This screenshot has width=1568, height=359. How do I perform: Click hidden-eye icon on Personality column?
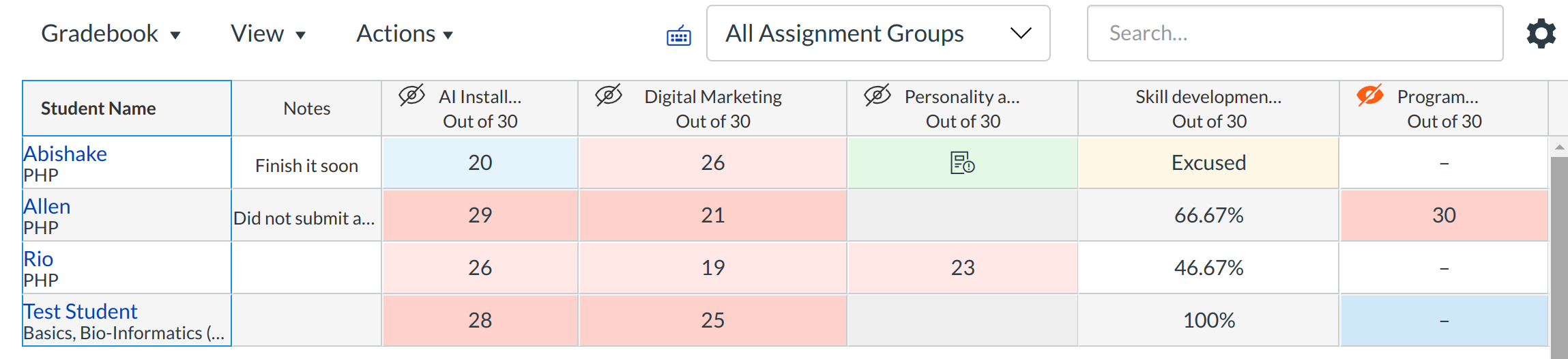coord(877,96)
